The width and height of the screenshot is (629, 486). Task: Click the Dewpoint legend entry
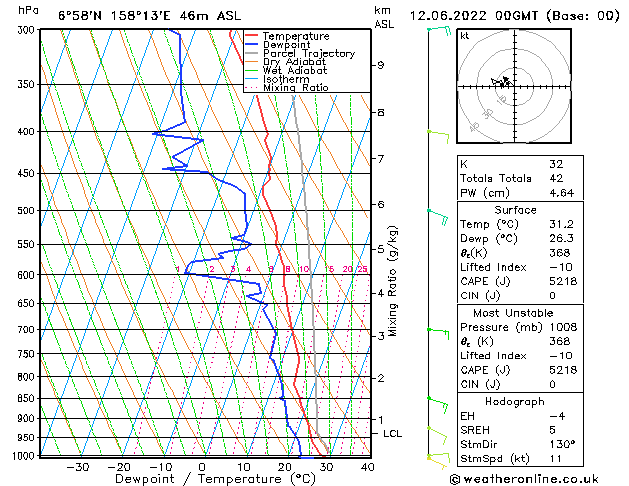[286, 45]
